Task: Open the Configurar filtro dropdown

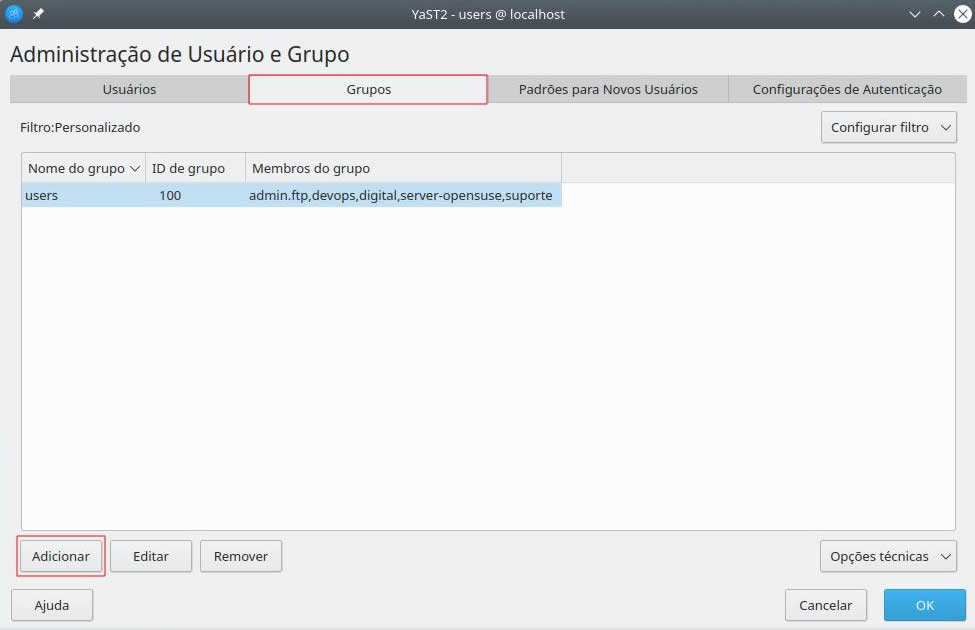Action: (888, 127)
